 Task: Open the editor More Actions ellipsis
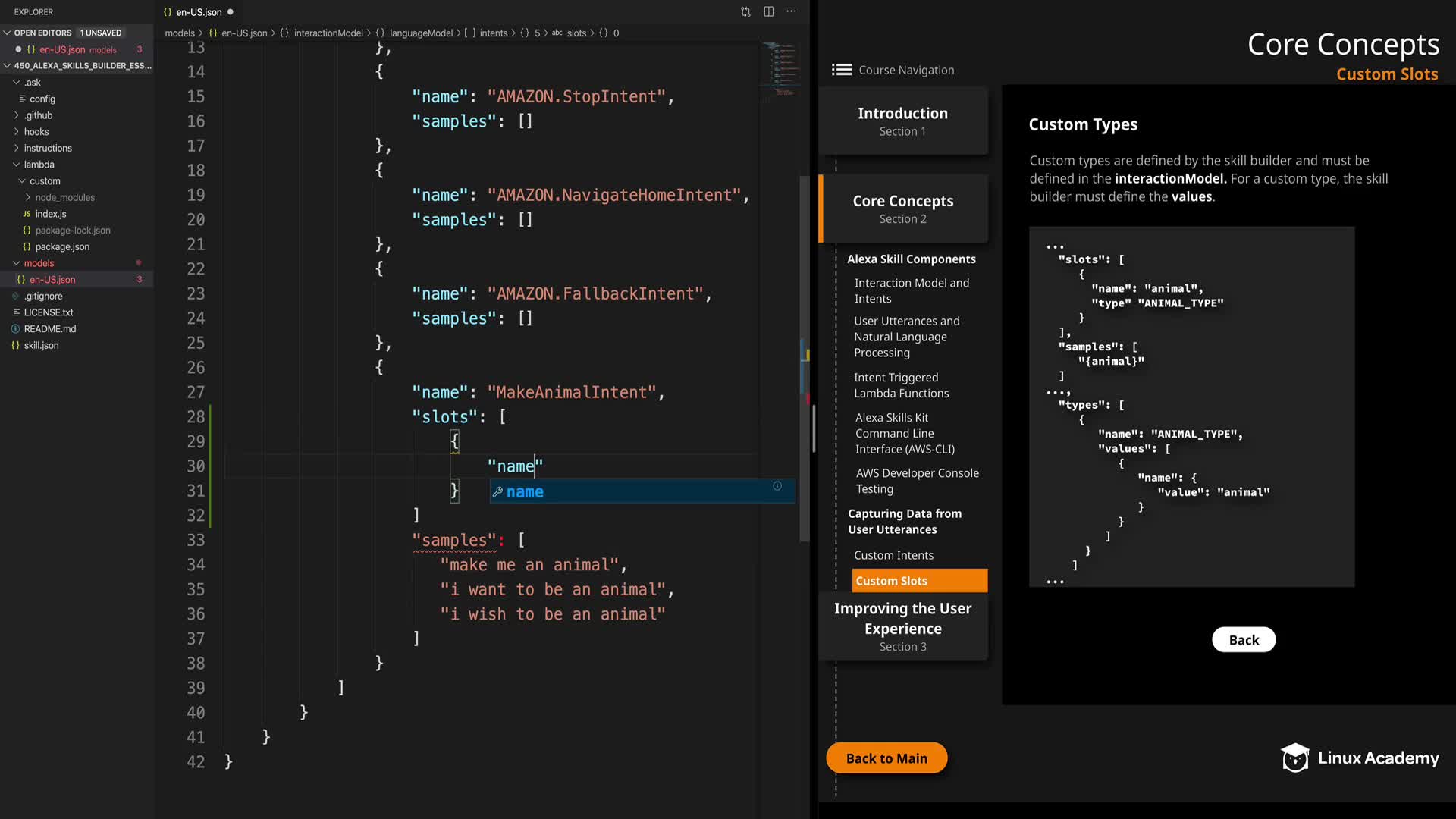[791, 11]
